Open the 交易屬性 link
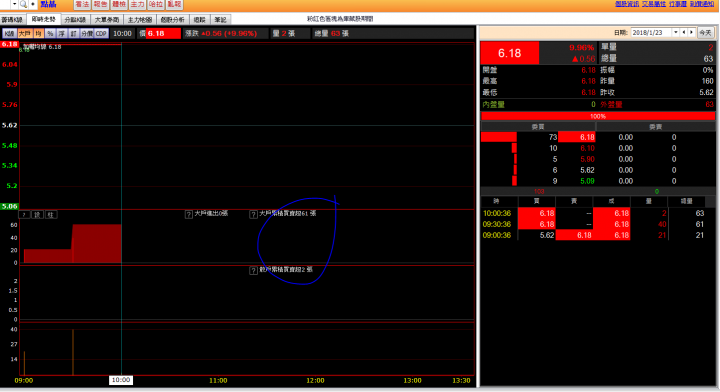720x392 pixels. (653, 4)
